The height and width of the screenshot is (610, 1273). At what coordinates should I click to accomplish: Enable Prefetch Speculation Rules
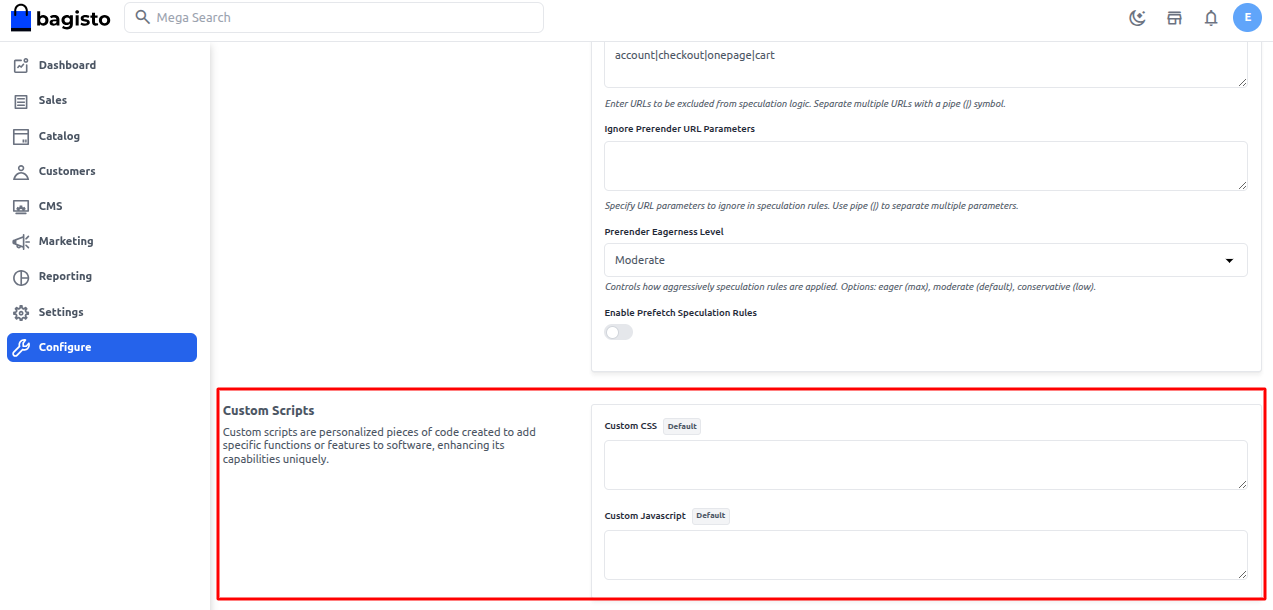pos(618,331)
